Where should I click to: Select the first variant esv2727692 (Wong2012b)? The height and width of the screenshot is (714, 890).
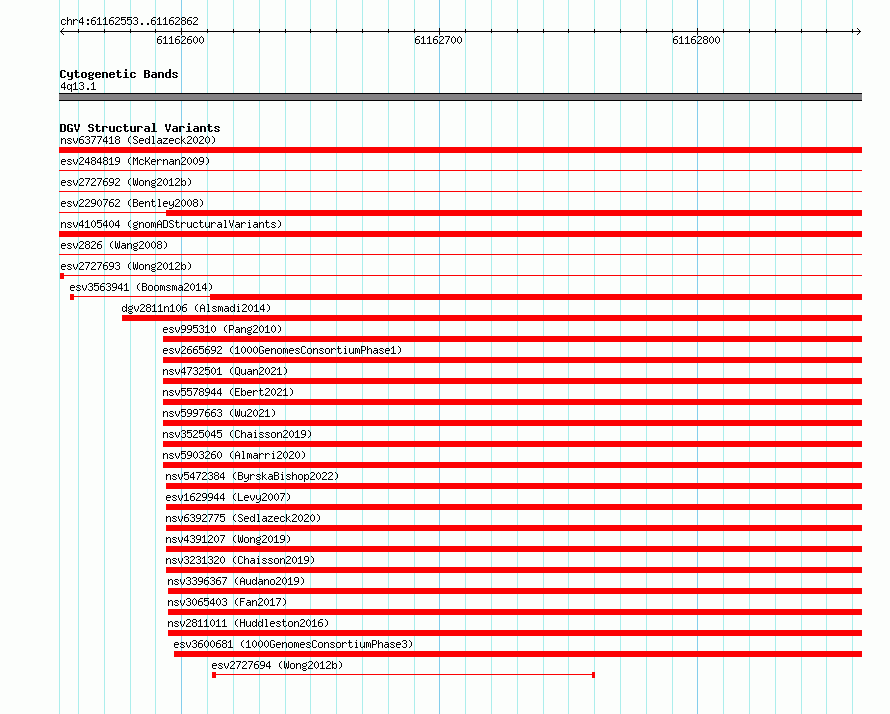[x=126, y=182]
